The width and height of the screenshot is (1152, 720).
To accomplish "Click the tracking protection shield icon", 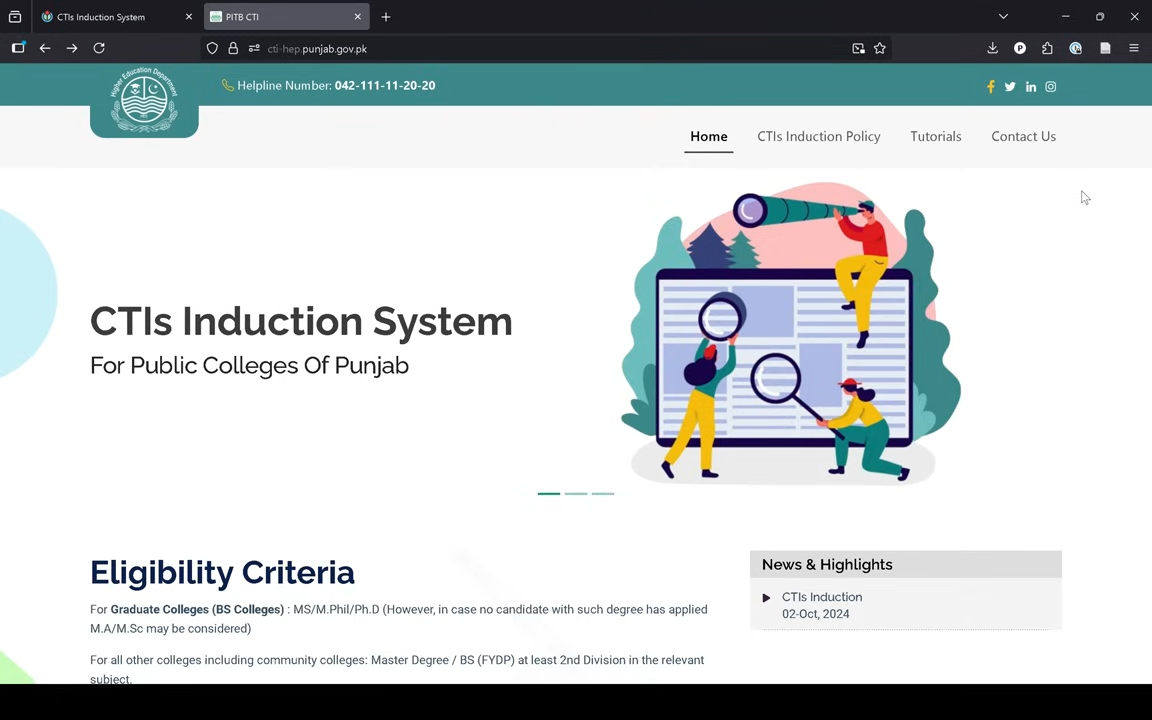I will pos(212,48).
